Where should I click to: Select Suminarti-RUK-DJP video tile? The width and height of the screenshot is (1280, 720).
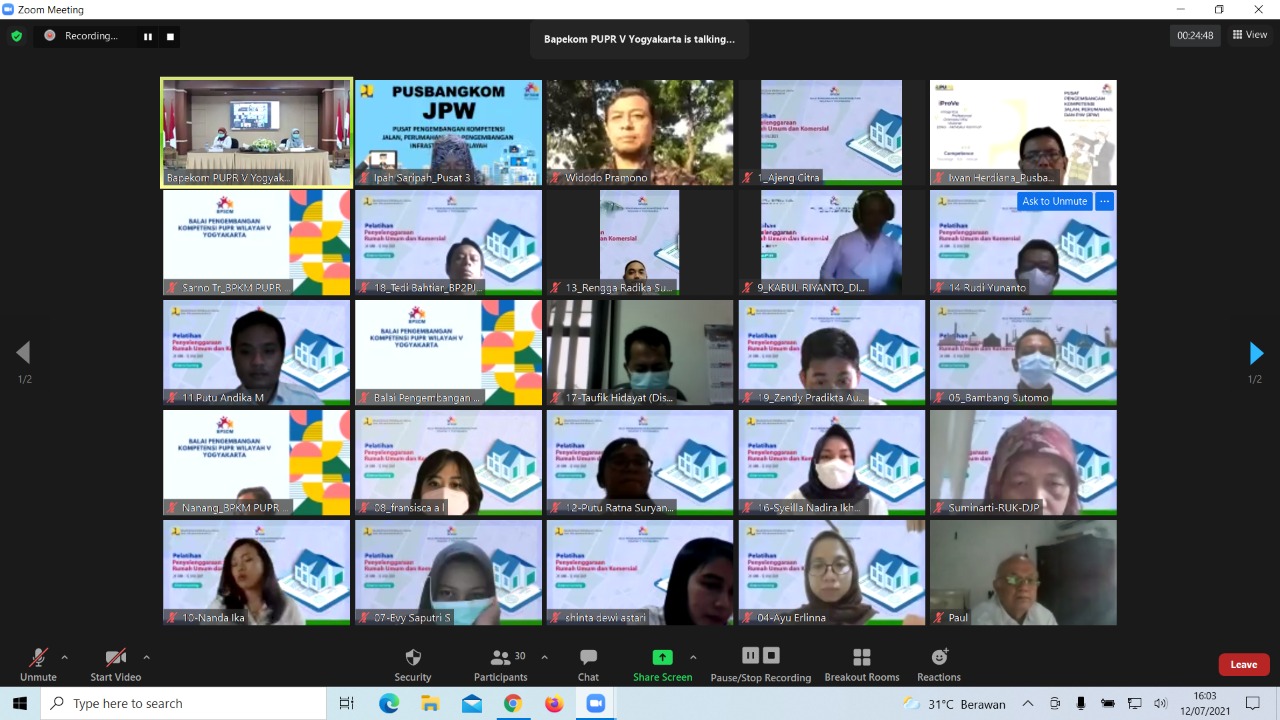pos(1023,463)
